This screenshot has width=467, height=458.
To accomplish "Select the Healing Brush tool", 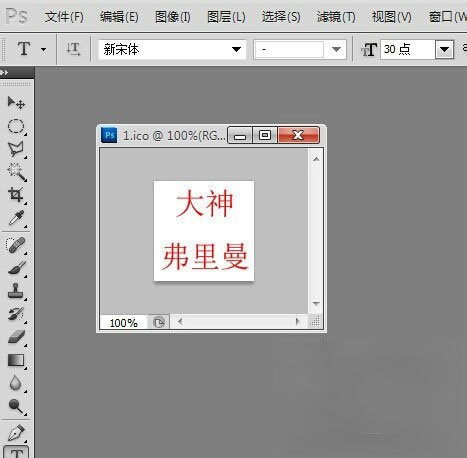I will pos(16,245).
